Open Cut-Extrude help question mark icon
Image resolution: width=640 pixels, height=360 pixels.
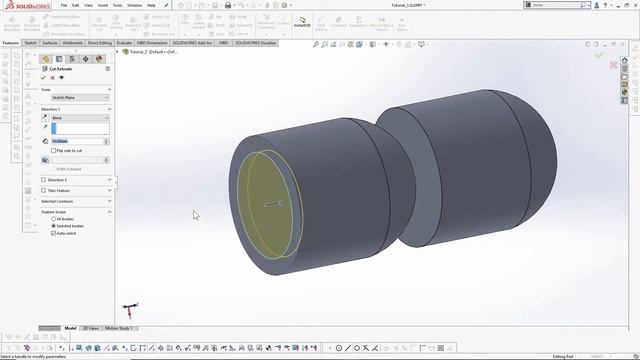(107, 69)
